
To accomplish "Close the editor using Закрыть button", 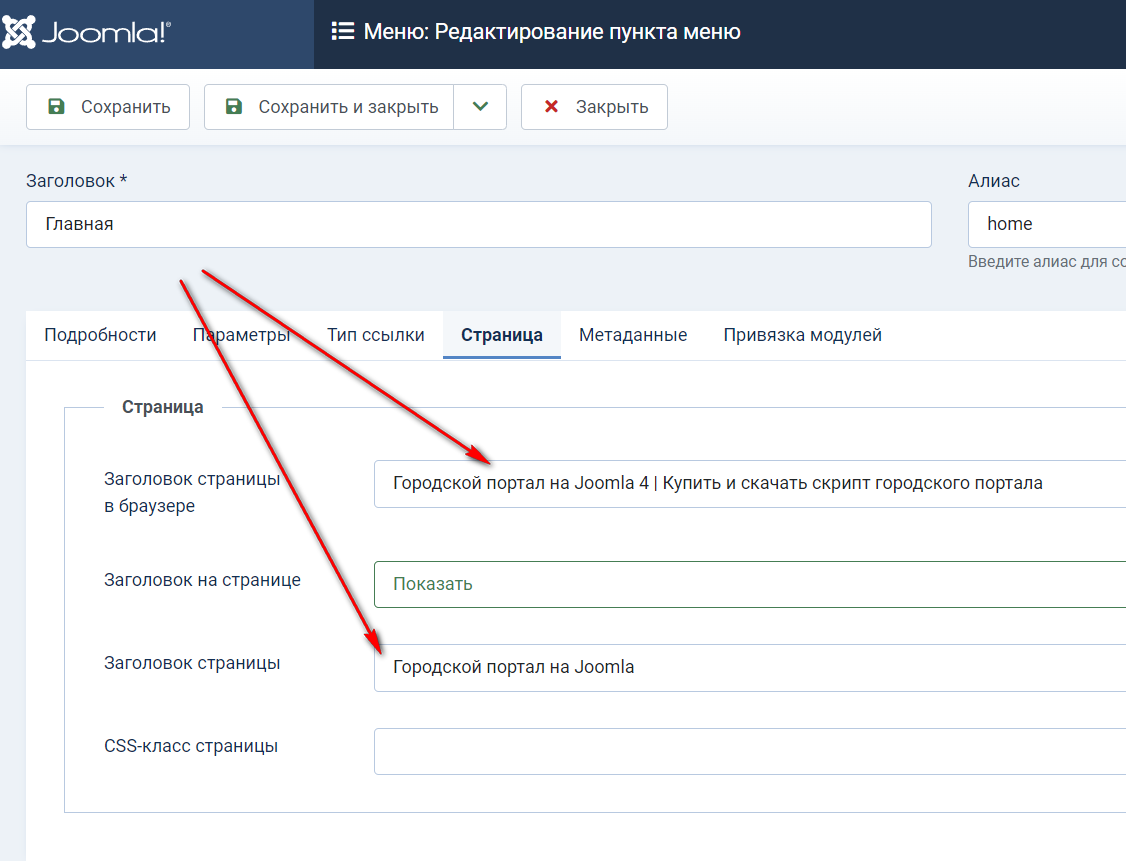I will (594, 107).
